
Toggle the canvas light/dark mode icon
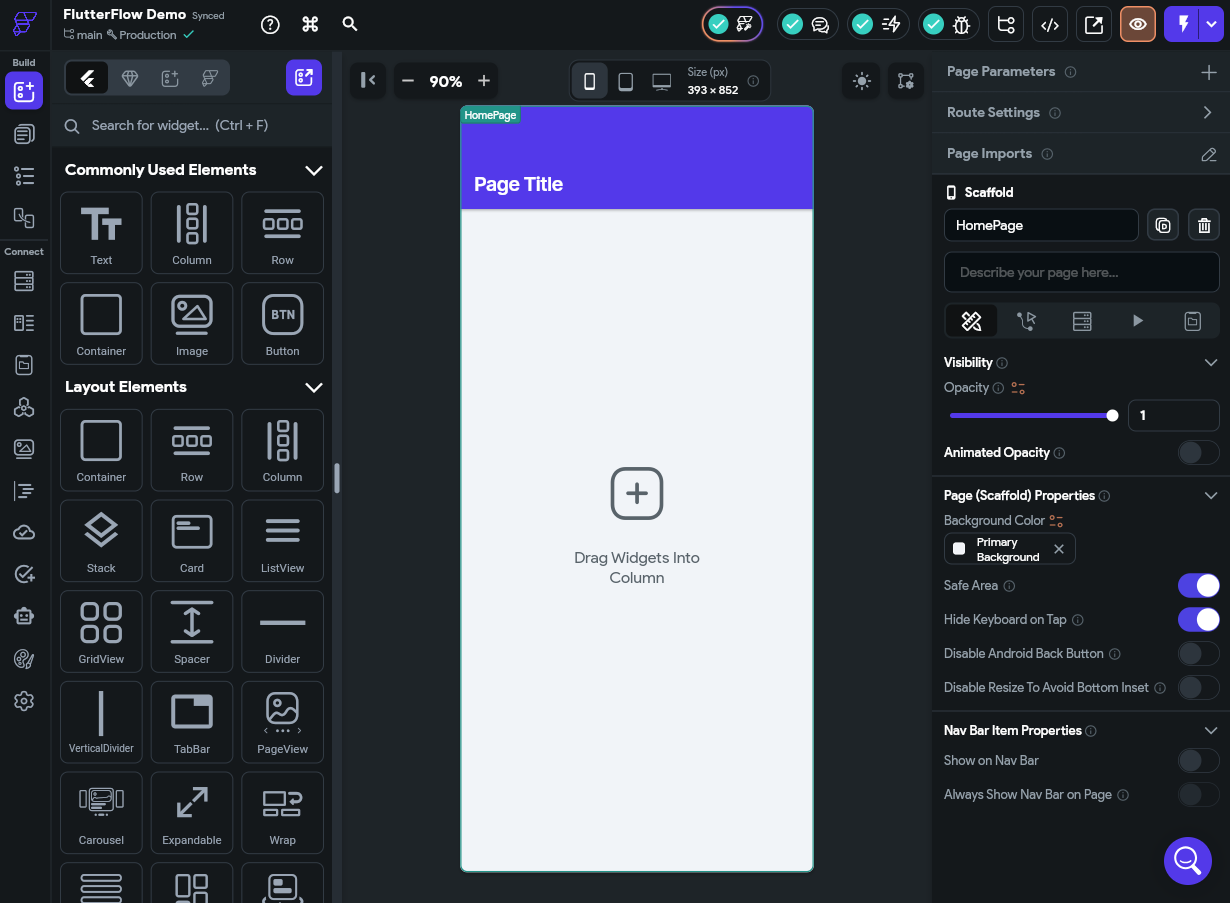click(x=861, y=81)
